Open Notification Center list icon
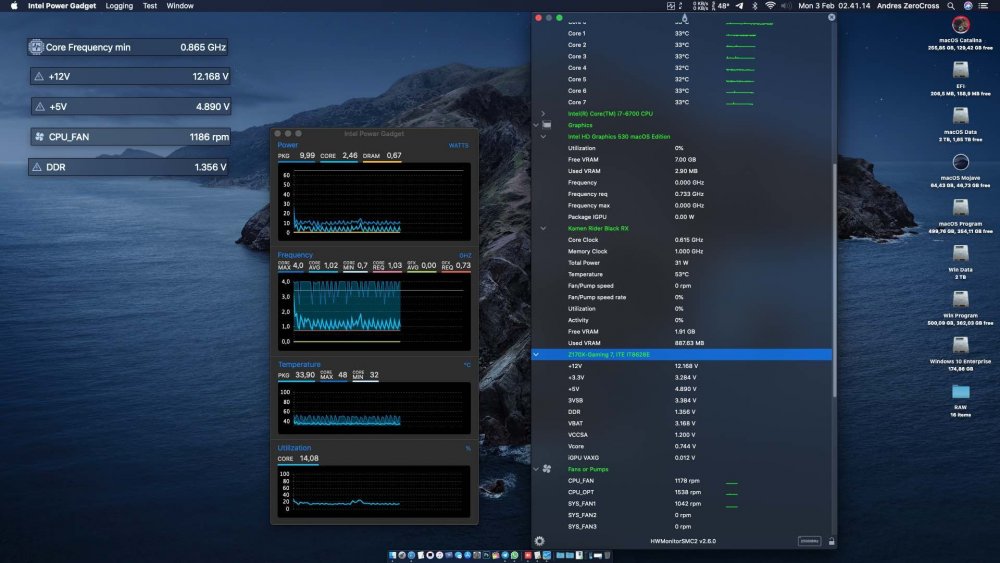 983,6
